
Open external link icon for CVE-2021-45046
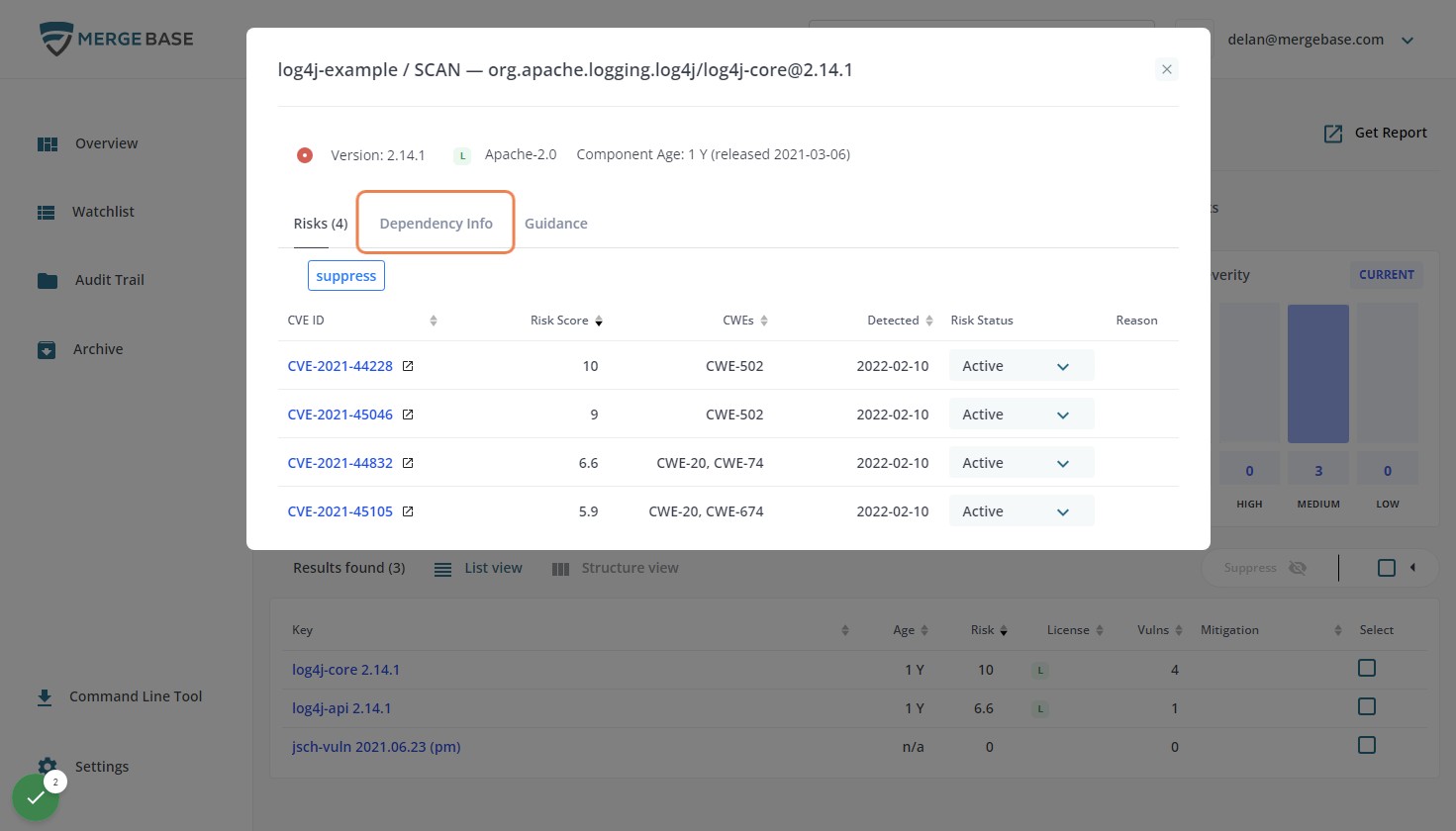(408, 415)
